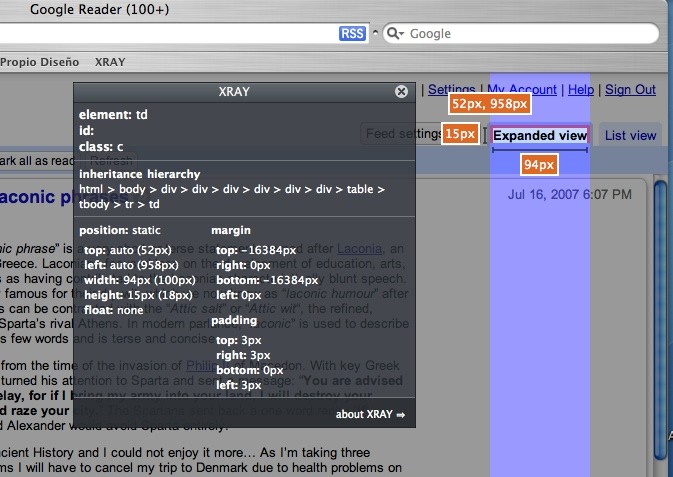This screenshot has height=477, width=673.
Task: Close the XRAY panel
Action: [401, 91]
